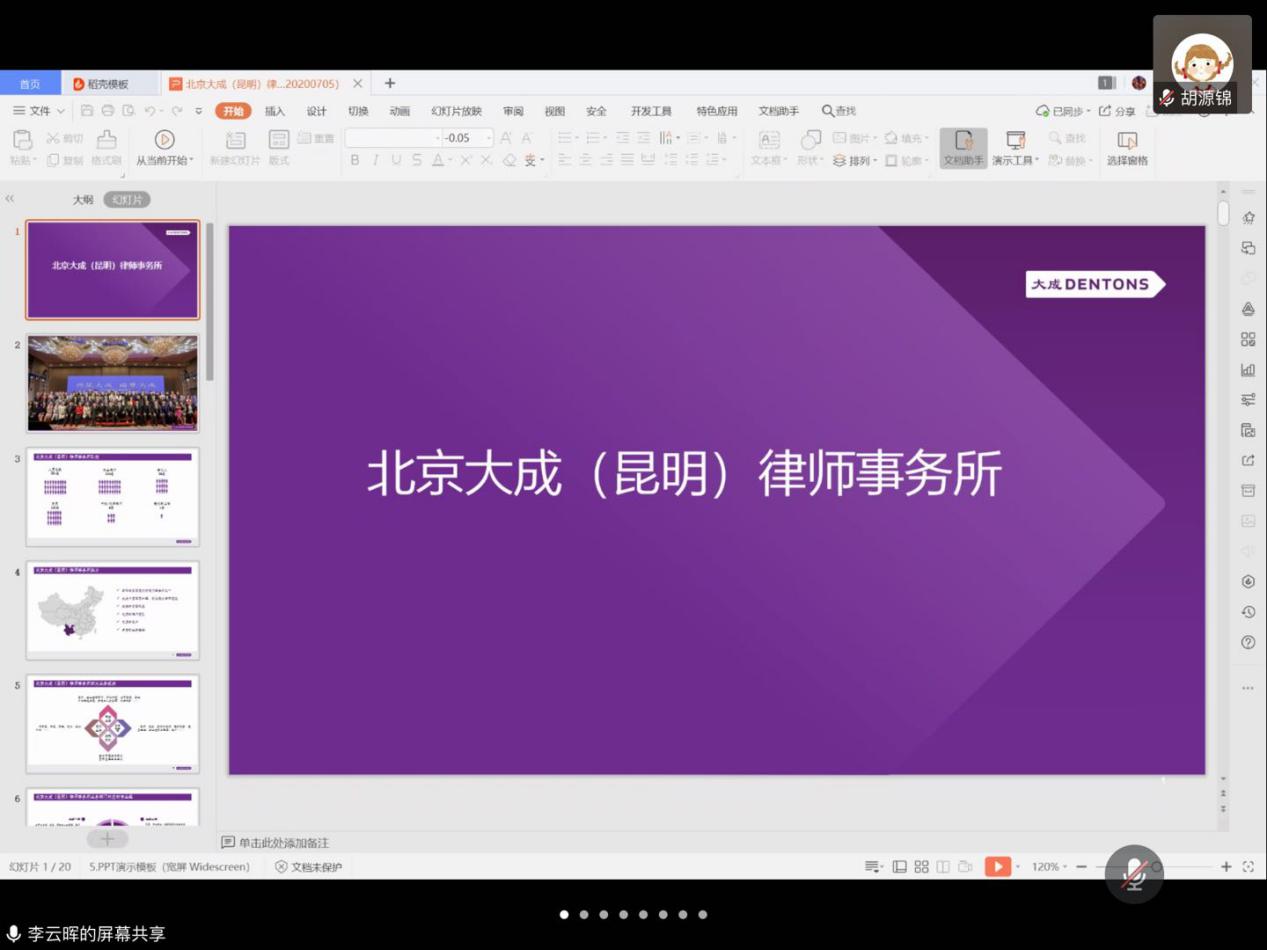Switch panel to 幻灯片 slides view

click(x=127, y=200)
